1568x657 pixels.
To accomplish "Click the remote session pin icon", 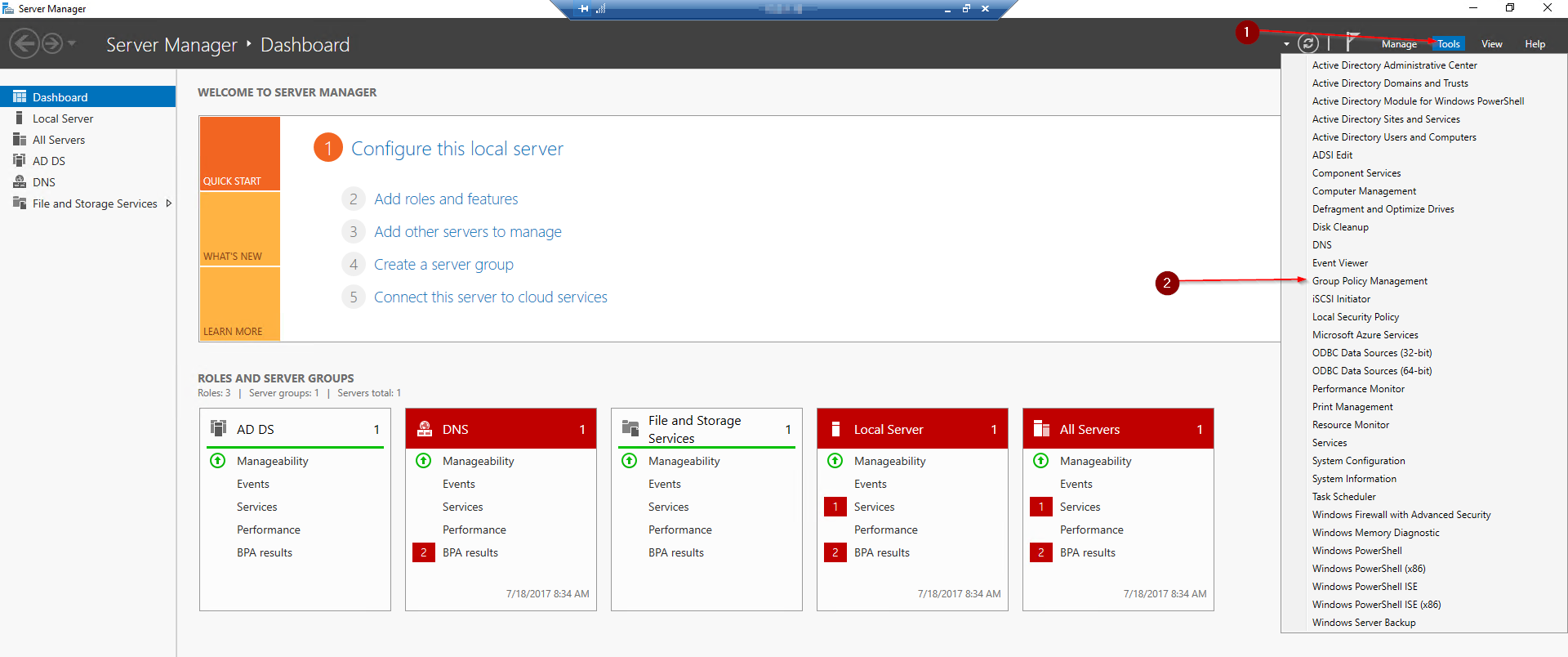I will coord(583,8).
